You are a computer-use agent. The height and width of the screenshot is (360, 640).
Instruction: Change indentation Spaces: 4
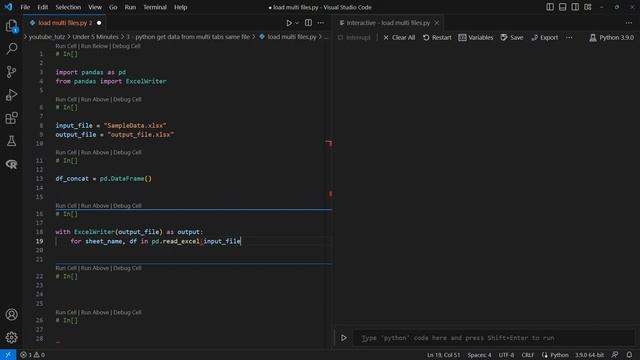[480, 355]
